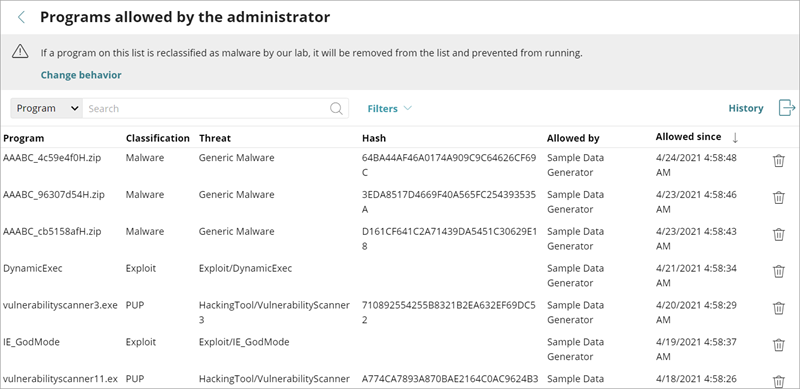Sort by the Program column header

pyautogui.click(x=23, y=138)
